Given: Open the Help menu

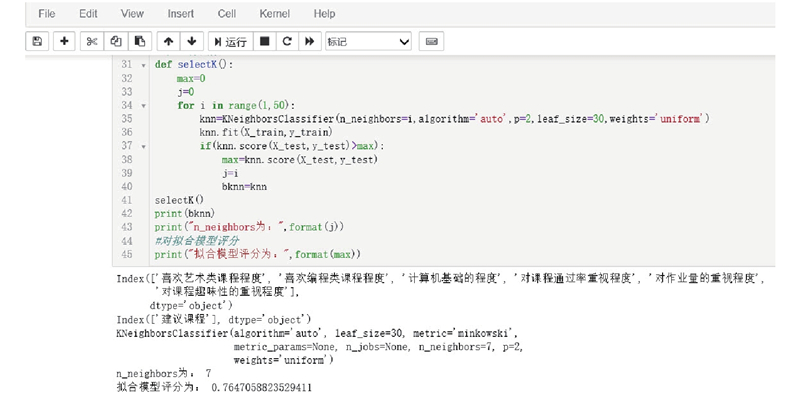Looking at the screenshot, I should tap(324, 14).
